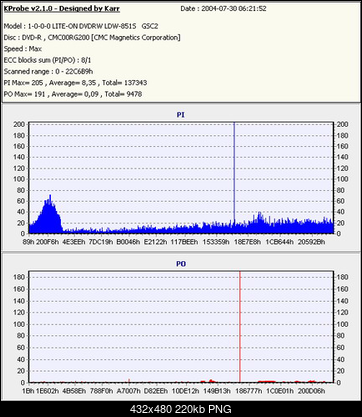The image size is (362, 417).
Task: Click the small red PO tick near A7007h
Action: coord(129,380)
